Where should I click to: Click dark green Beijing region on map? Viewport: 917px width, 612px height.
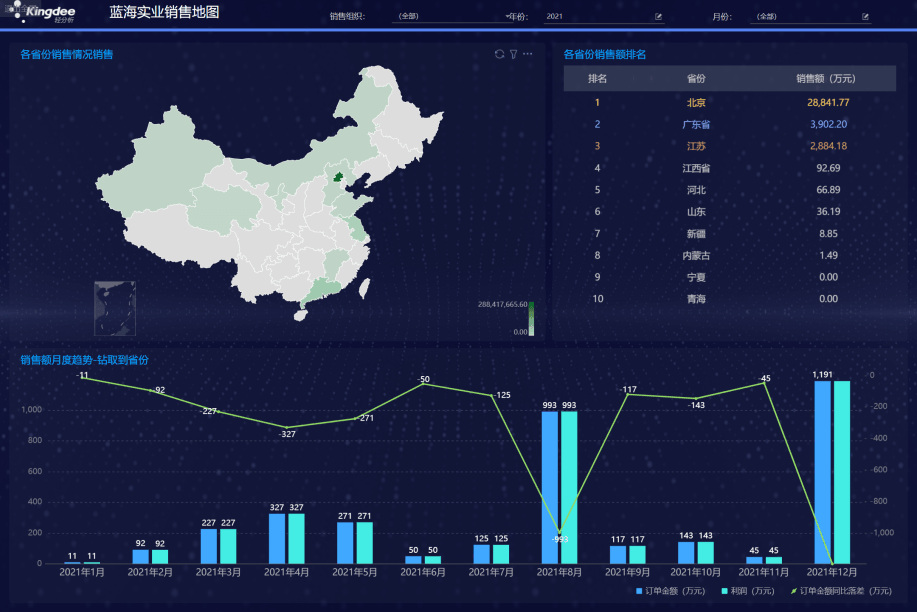[337, 178]
